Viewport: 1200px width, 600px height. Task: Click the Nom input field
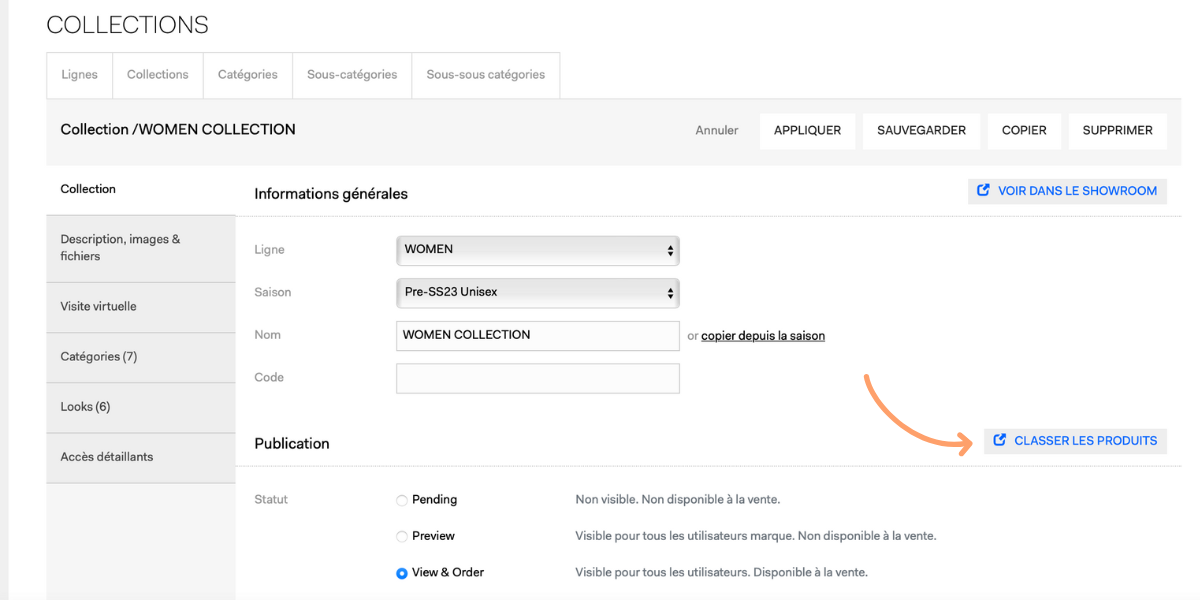click(538, 335)
